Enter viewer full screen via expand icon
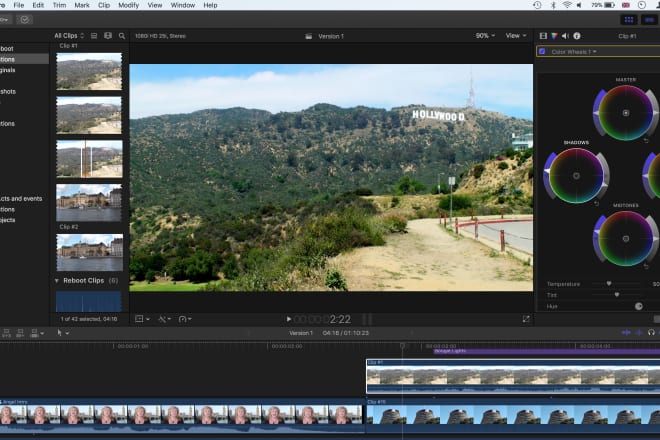Screen dimensions: 660x440 (x=526, y=319)
